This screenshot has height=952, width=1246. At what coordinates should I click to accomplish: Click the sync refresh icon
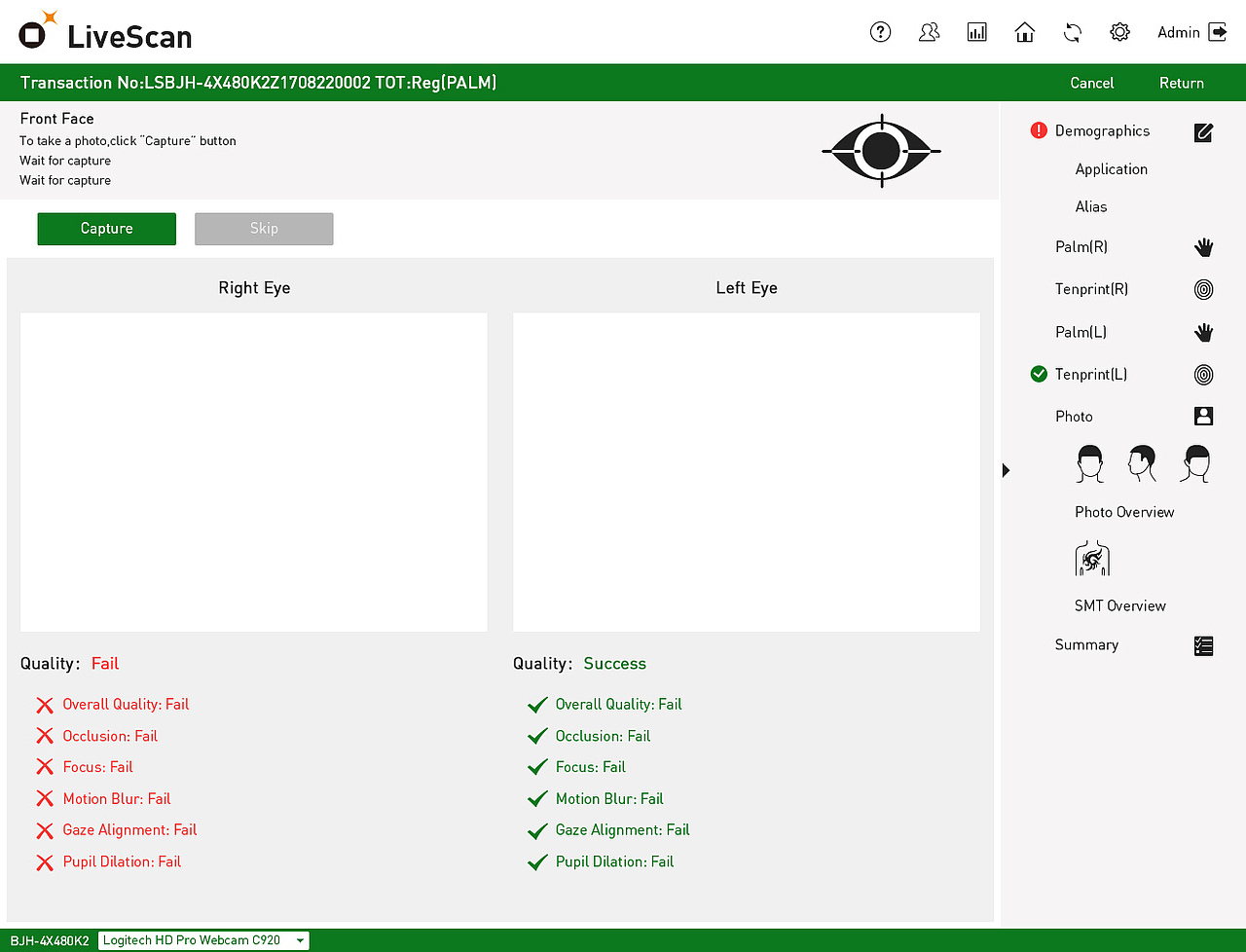(x=1072, y=31)
